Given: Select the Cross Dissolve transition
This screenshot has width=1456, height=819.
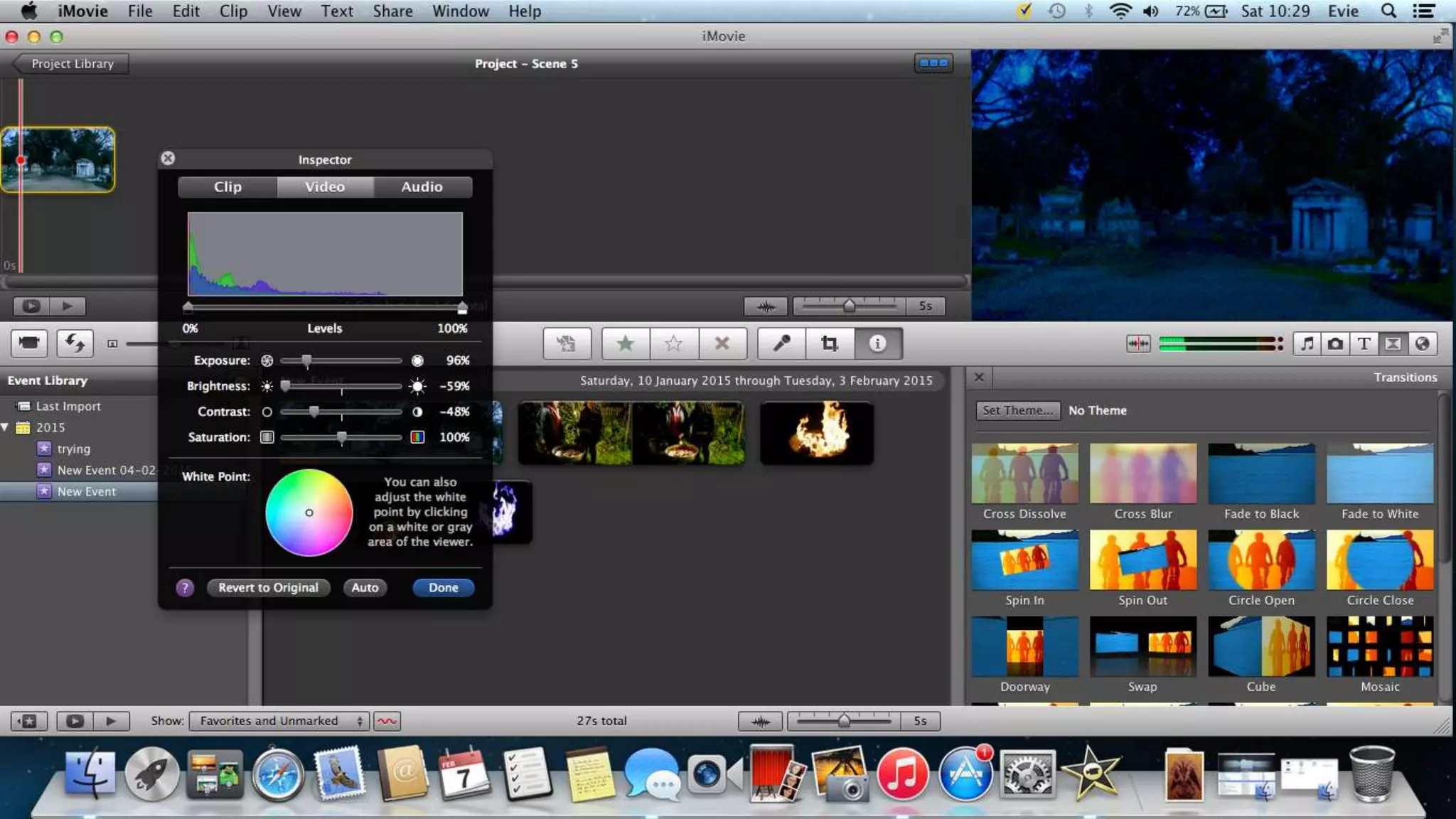Looking at the screenshot, I should point(1024,474).
